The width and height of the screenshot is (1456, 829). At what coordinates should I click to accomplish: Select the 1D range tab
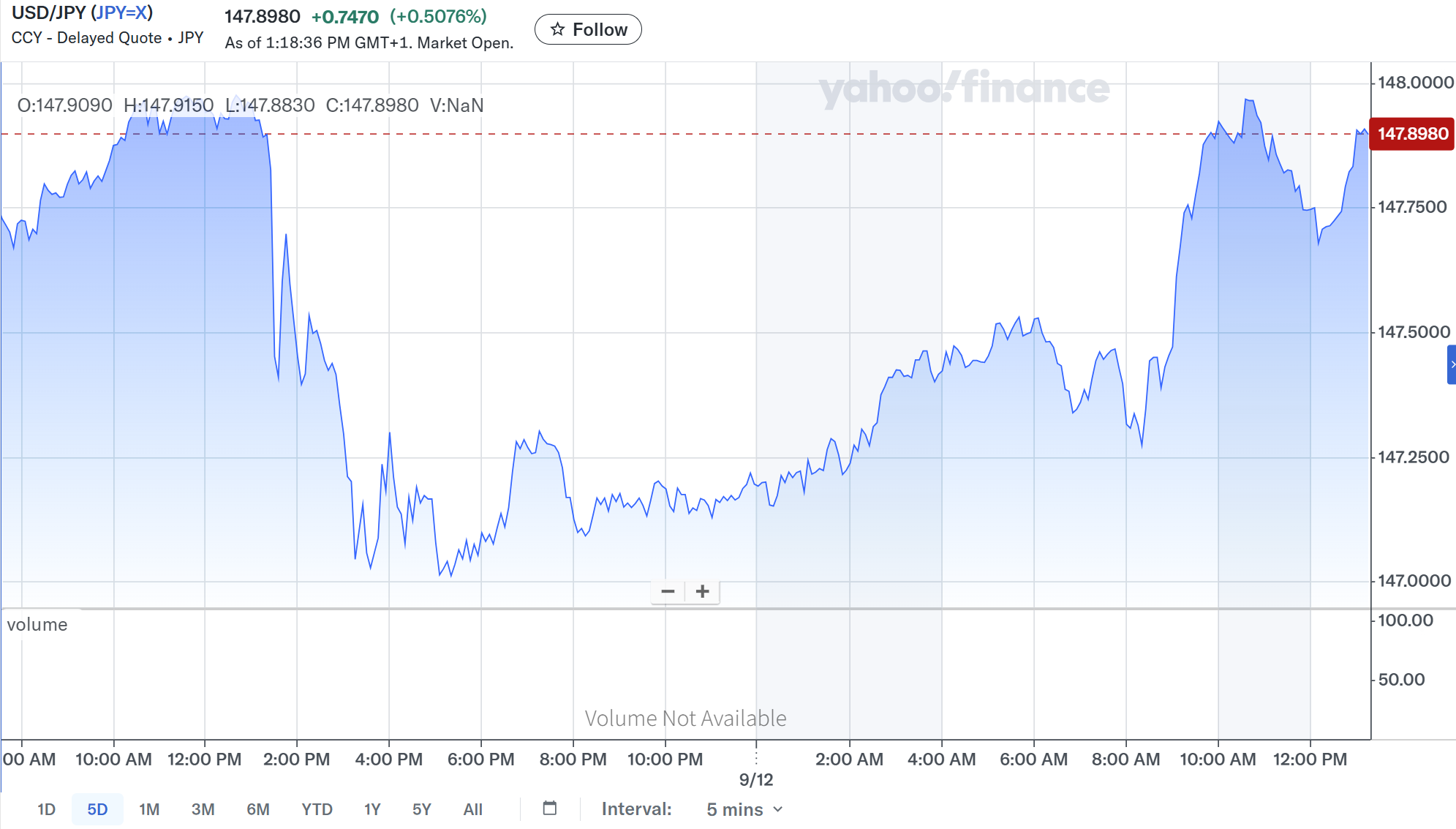(46, 809)
